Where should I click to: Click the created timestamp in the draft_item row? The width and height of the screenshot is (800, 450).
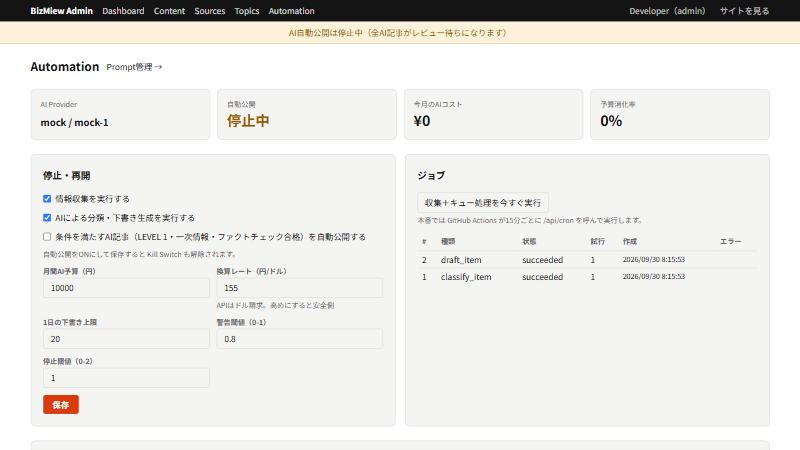(654, 259)
